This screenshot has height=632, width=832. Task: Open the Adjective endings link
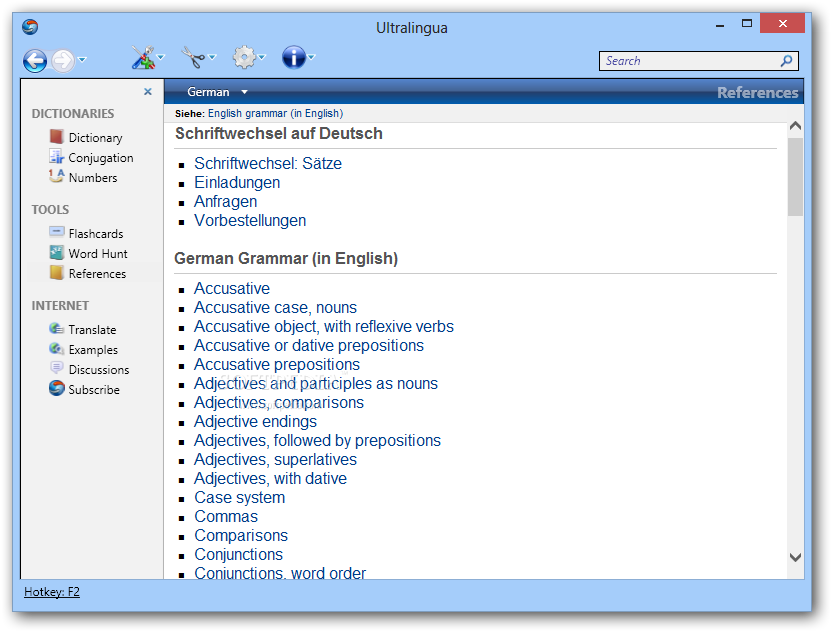pos(255,421)
